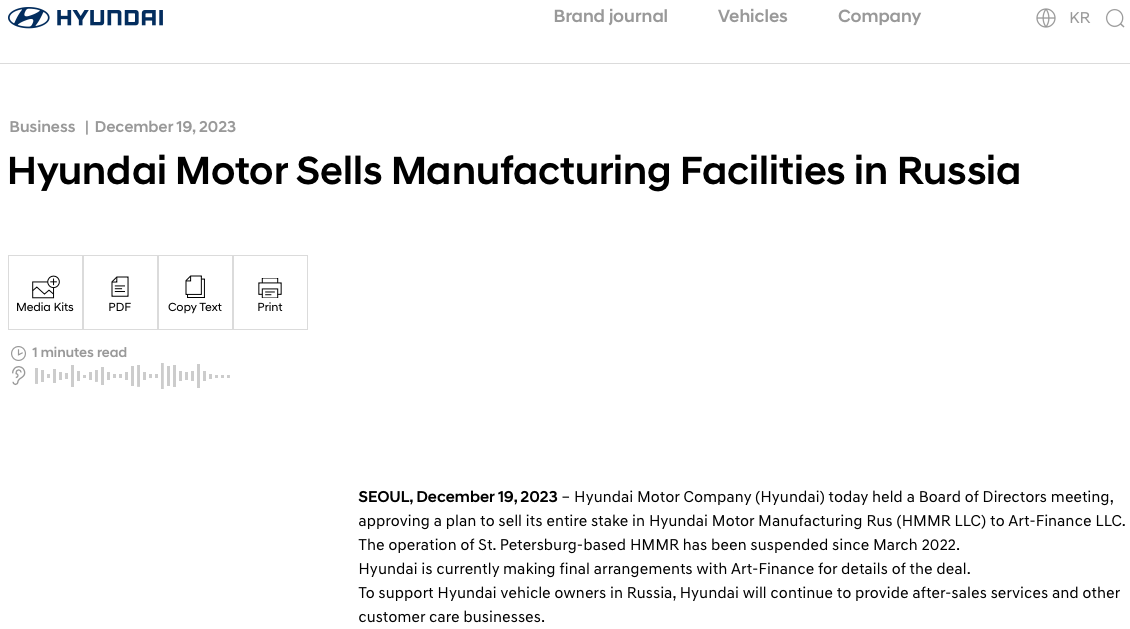1130x629 pixels.
Task: Click the globe language icon
Action: (x=1046, y=18)
